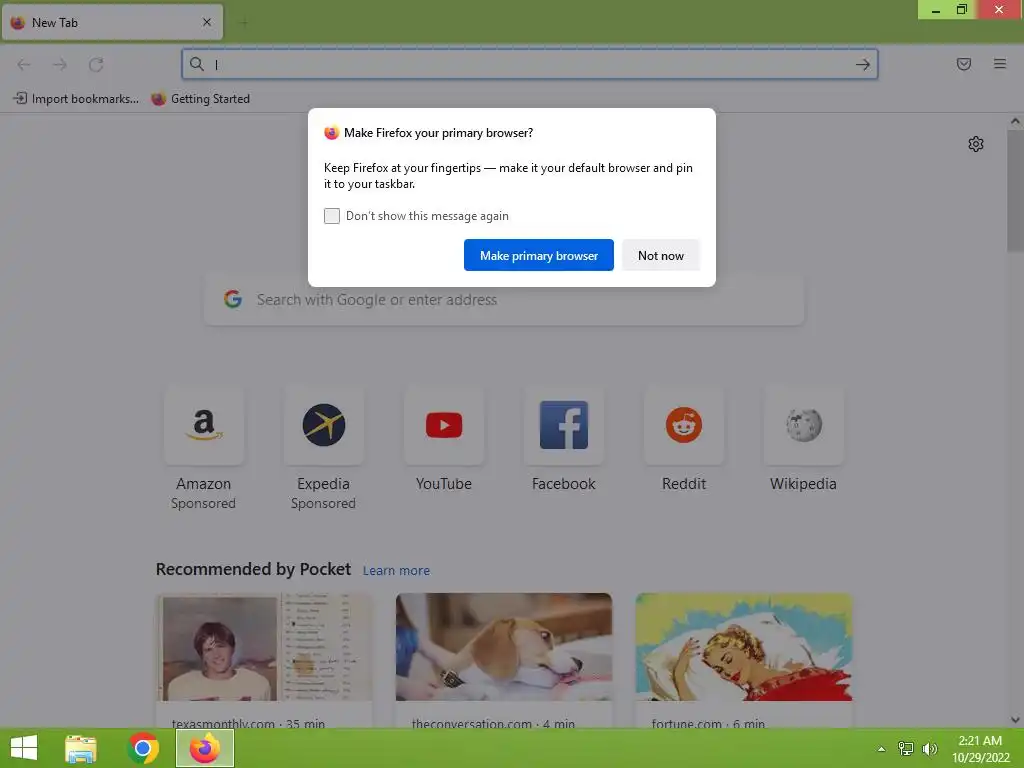Click the address bar input field

click(x=532, y=64)
